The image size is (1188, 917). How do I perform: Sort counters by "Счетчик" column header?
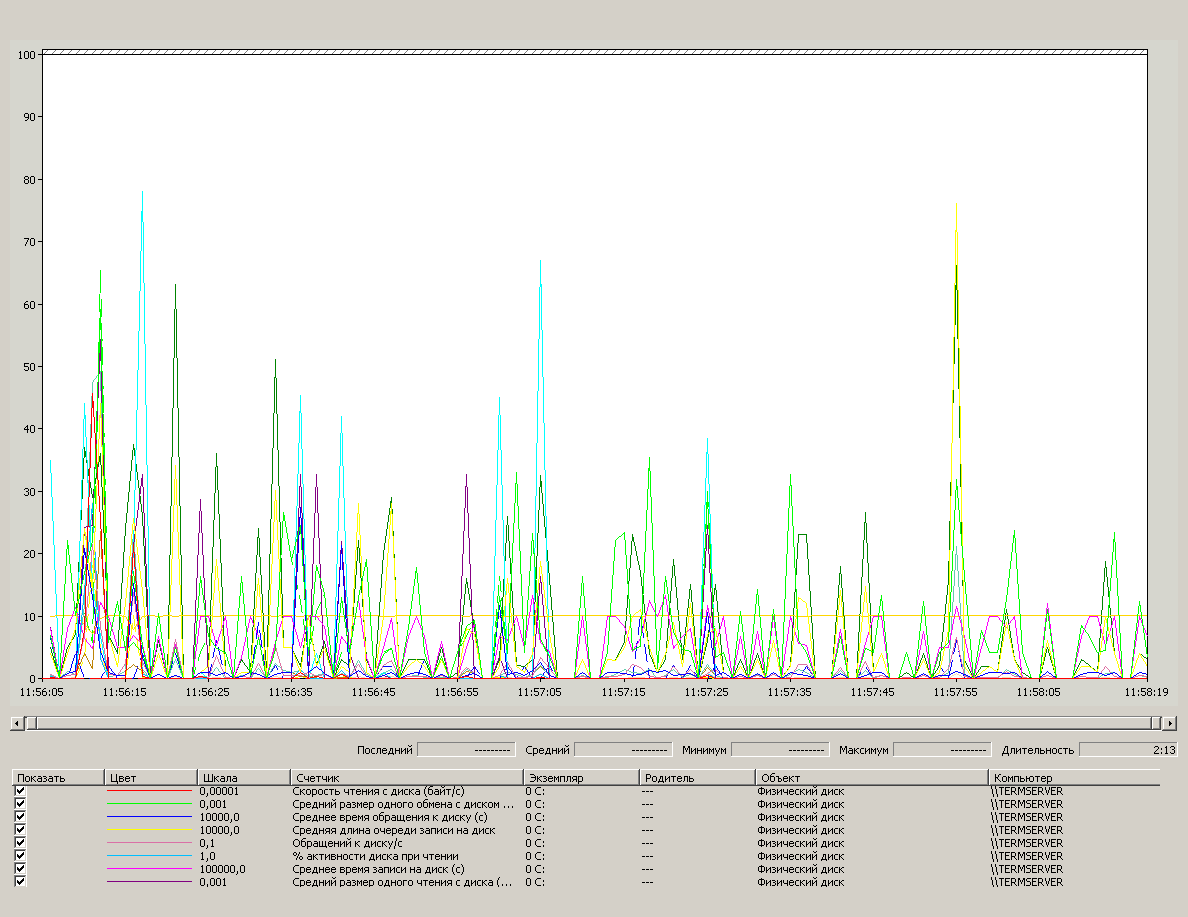[407, 778]
